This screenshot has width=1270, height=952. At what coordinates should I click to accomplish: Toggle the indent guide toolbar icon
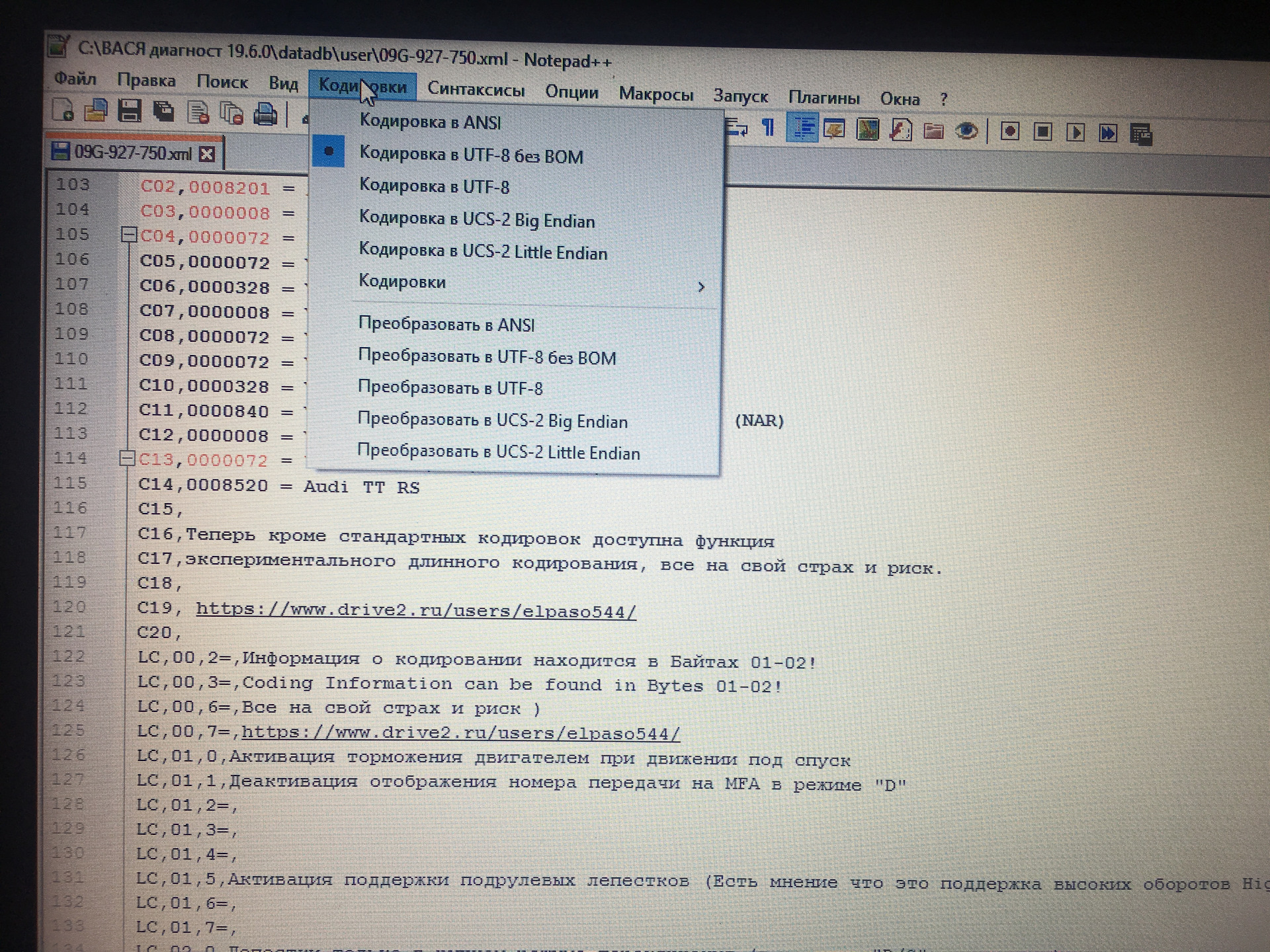(802, 128)
